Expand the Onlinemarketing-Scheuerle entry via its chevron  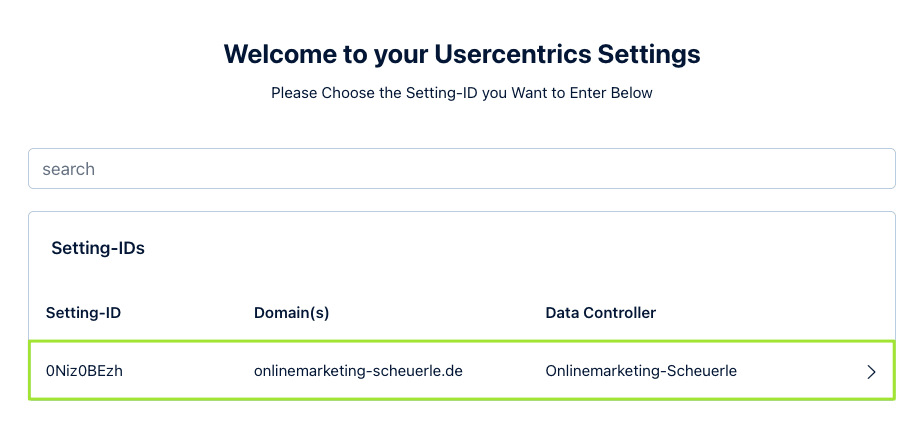click(x=871, y=372)
